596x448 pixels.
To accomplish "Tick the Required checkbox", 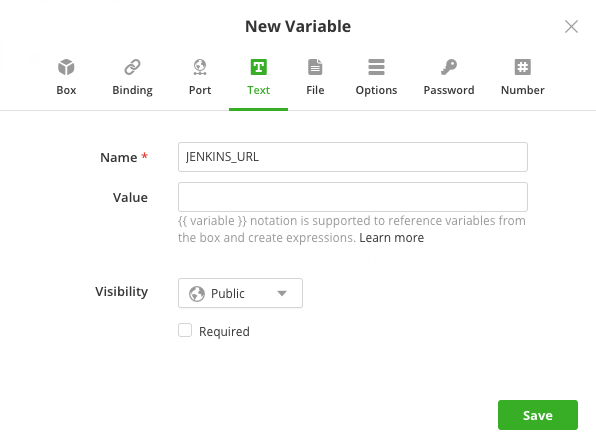I will coord(185,330).
